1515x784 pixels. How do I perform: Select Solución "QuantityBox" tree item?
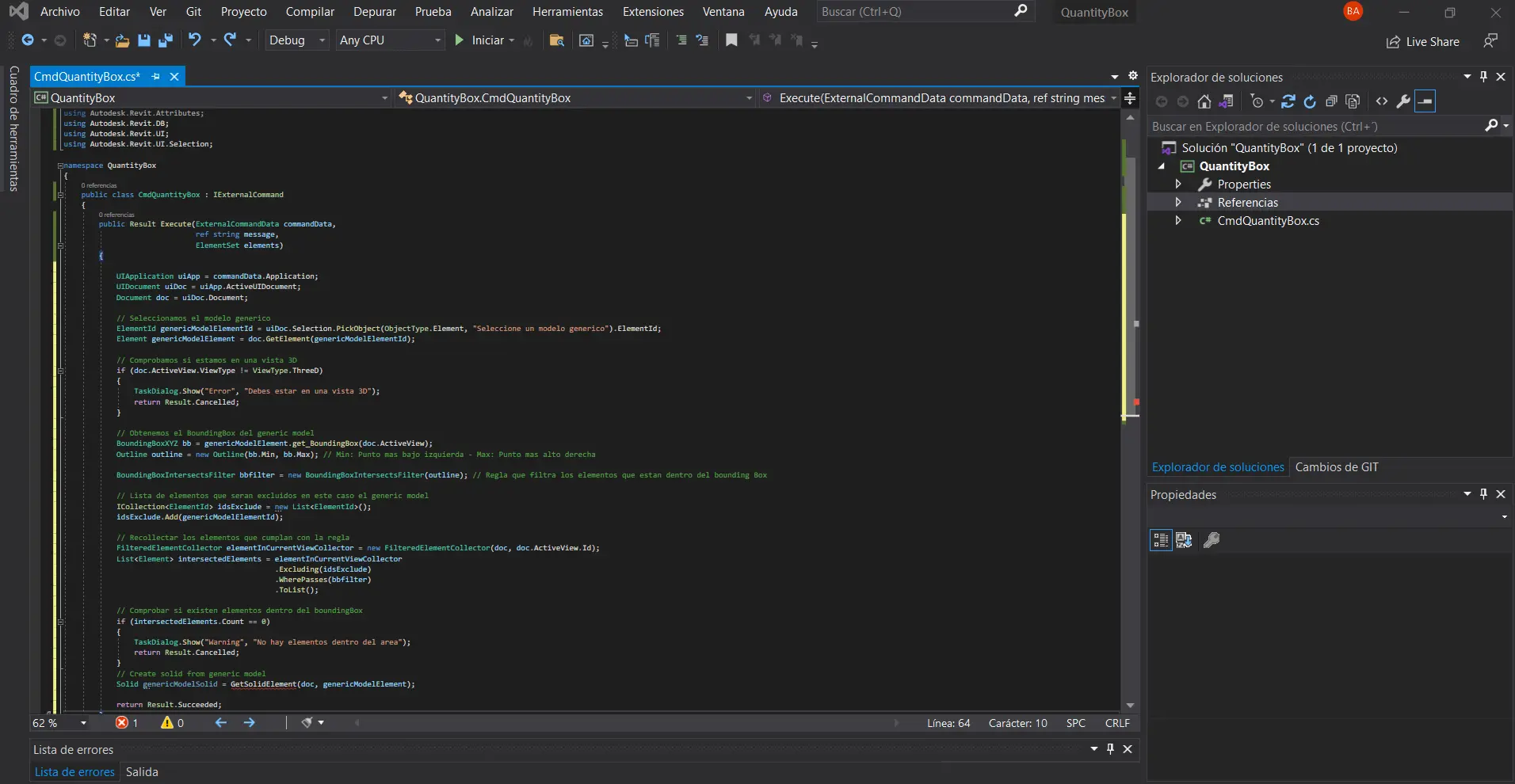pyautogui.click(x=1289, y=148)
